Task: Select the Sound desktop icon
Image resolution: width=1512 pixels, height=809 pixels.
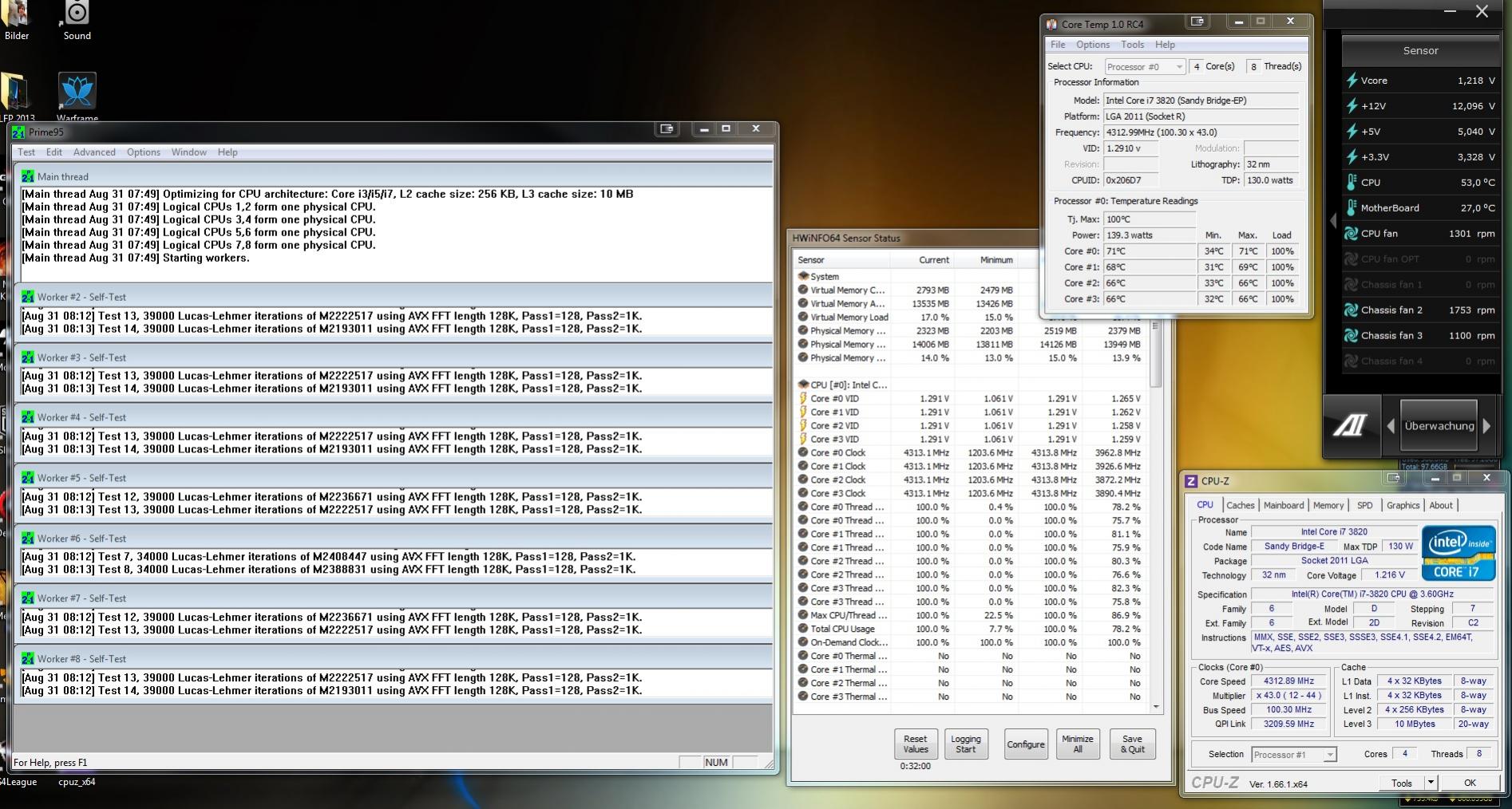Action: tap(77, 13)
